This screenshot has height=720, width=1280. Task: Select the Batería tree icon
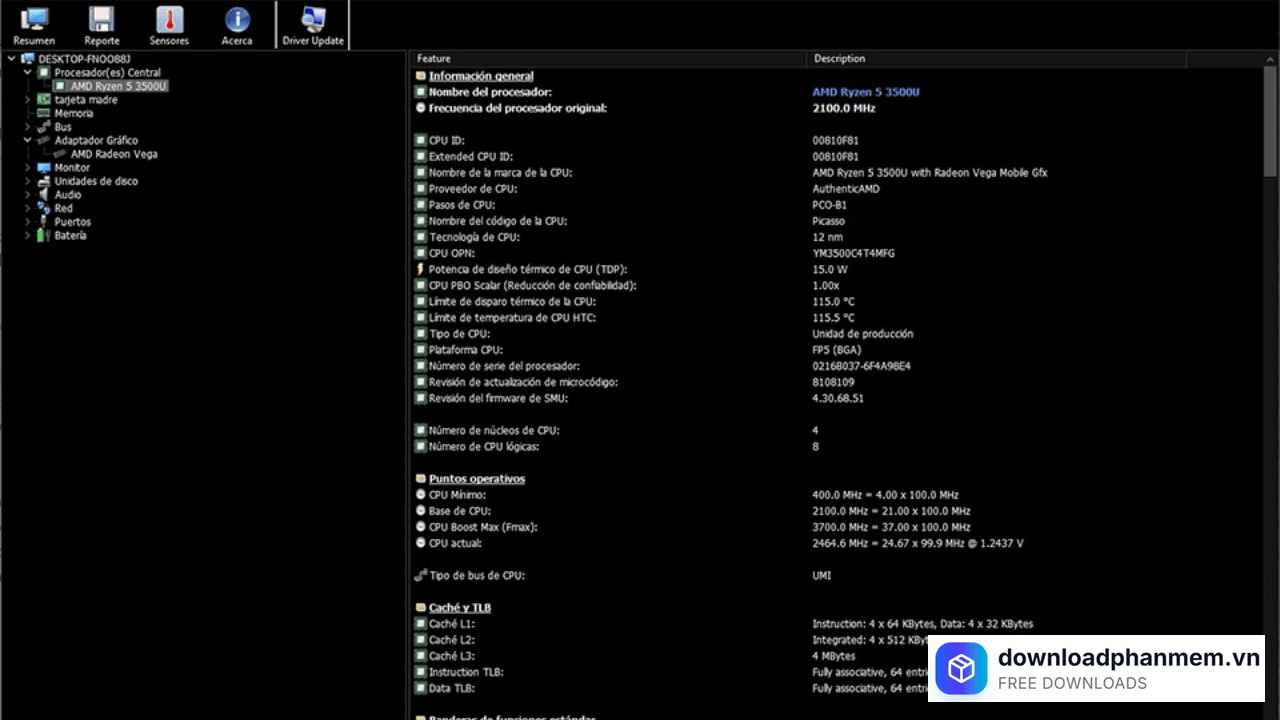[x=43, y=236]
